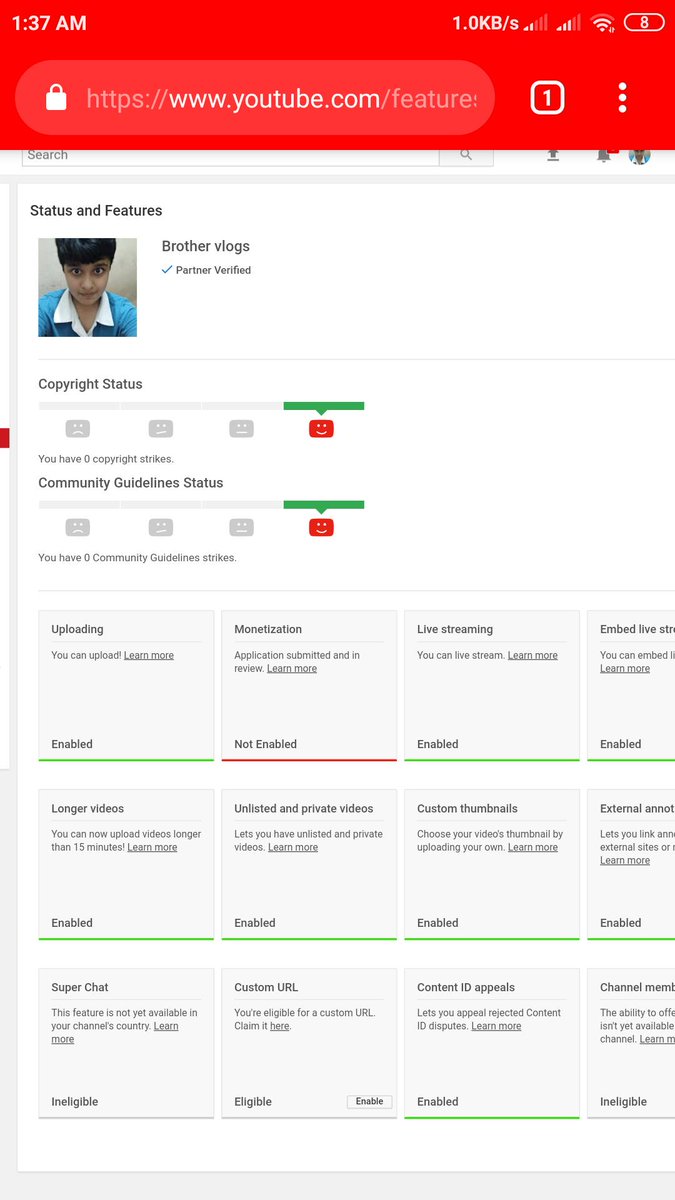Click the second grey face under Copyright Status
The height and width of the screenshot is (1200, 675).
pos(160,429)
